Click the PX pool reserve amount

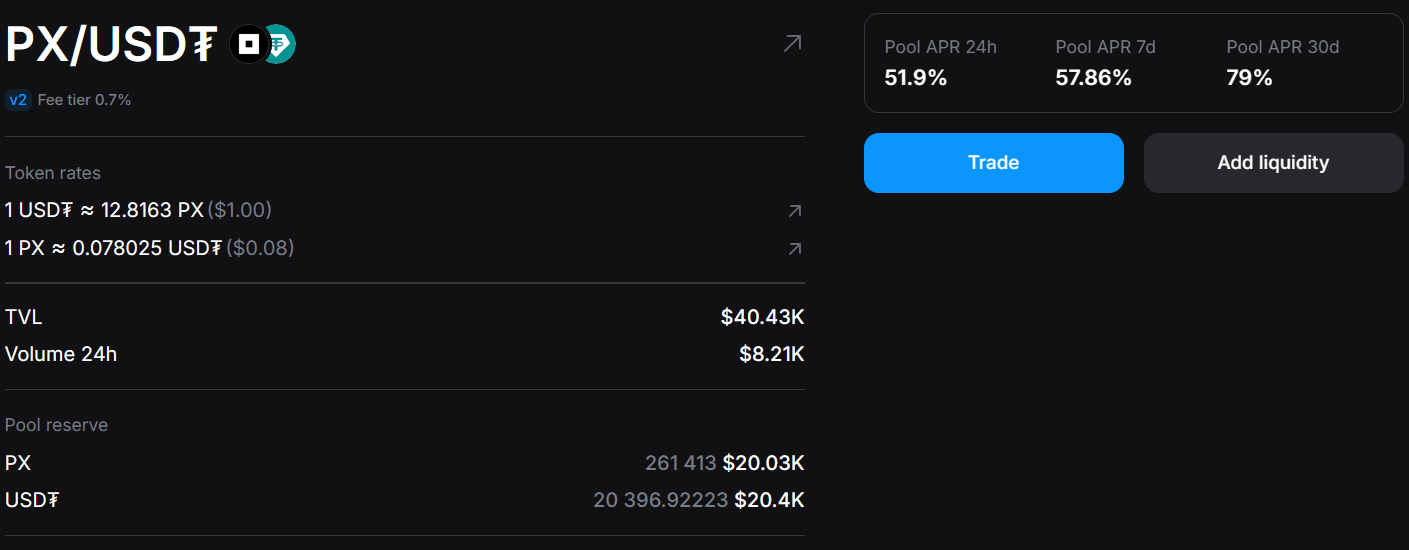pos(680,463)
